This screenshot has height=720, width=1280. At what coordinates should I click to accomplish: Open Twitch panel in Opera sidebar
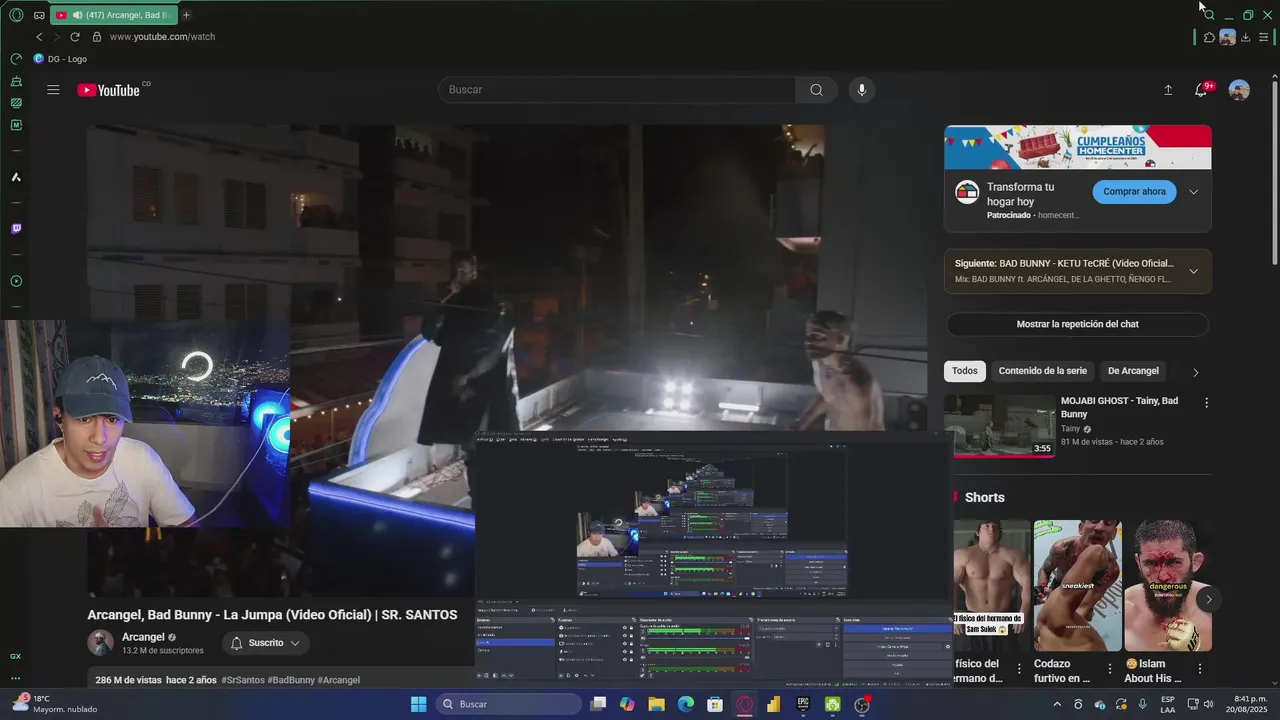click(16, 229)
